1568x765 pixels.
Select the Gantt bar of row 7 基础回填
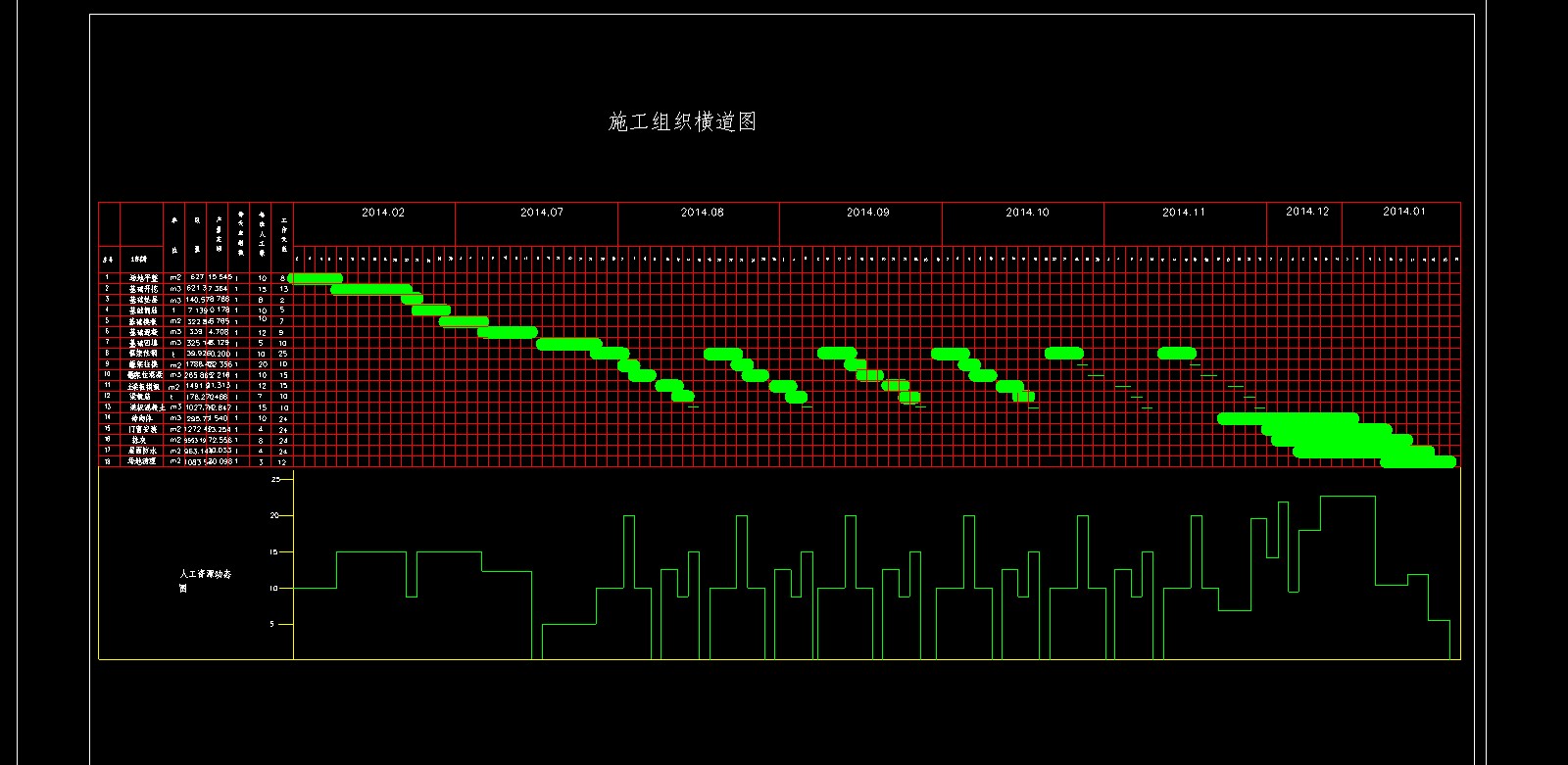pyautogui.click(x=568, y=344)
